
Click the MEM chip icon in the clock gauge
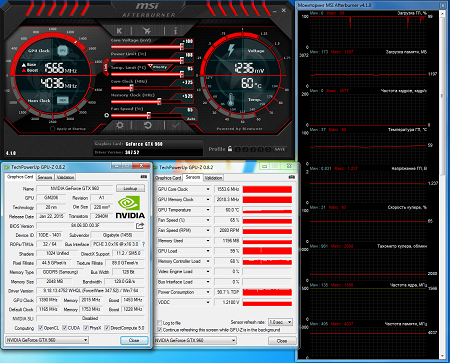(x=63, y=100)
